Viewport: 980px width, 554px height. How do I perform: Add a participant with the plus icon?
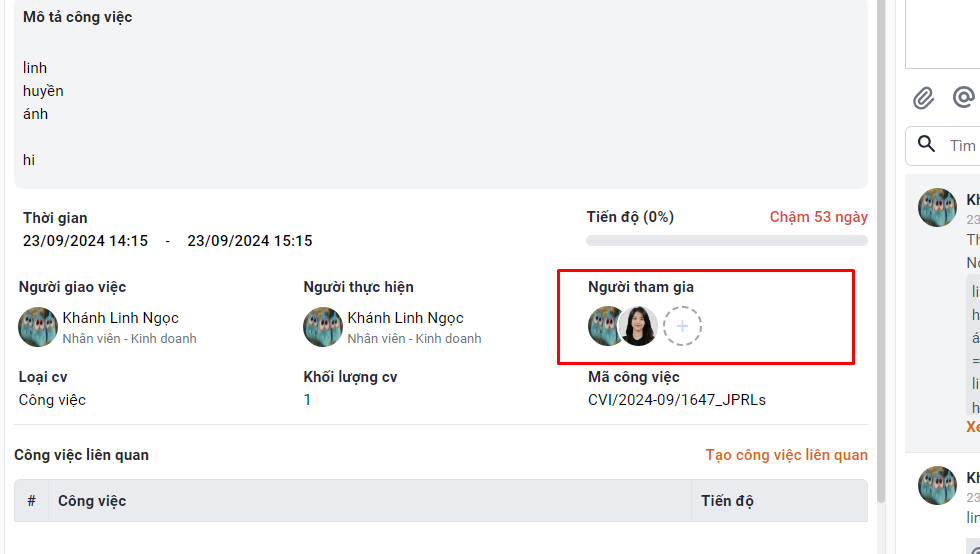pos(683,326)
